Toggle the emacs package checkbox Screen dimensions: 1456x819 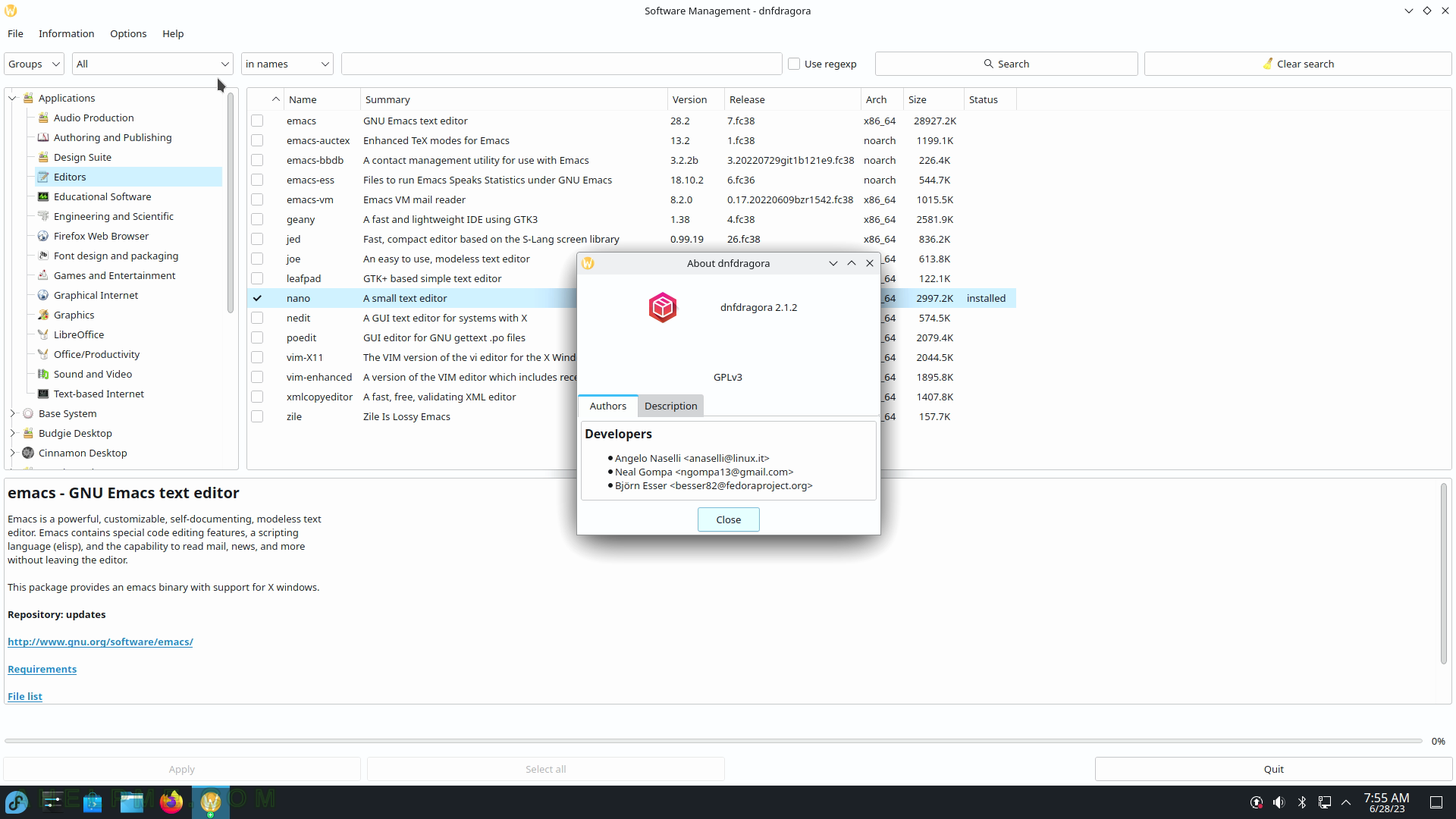[257, 121]
